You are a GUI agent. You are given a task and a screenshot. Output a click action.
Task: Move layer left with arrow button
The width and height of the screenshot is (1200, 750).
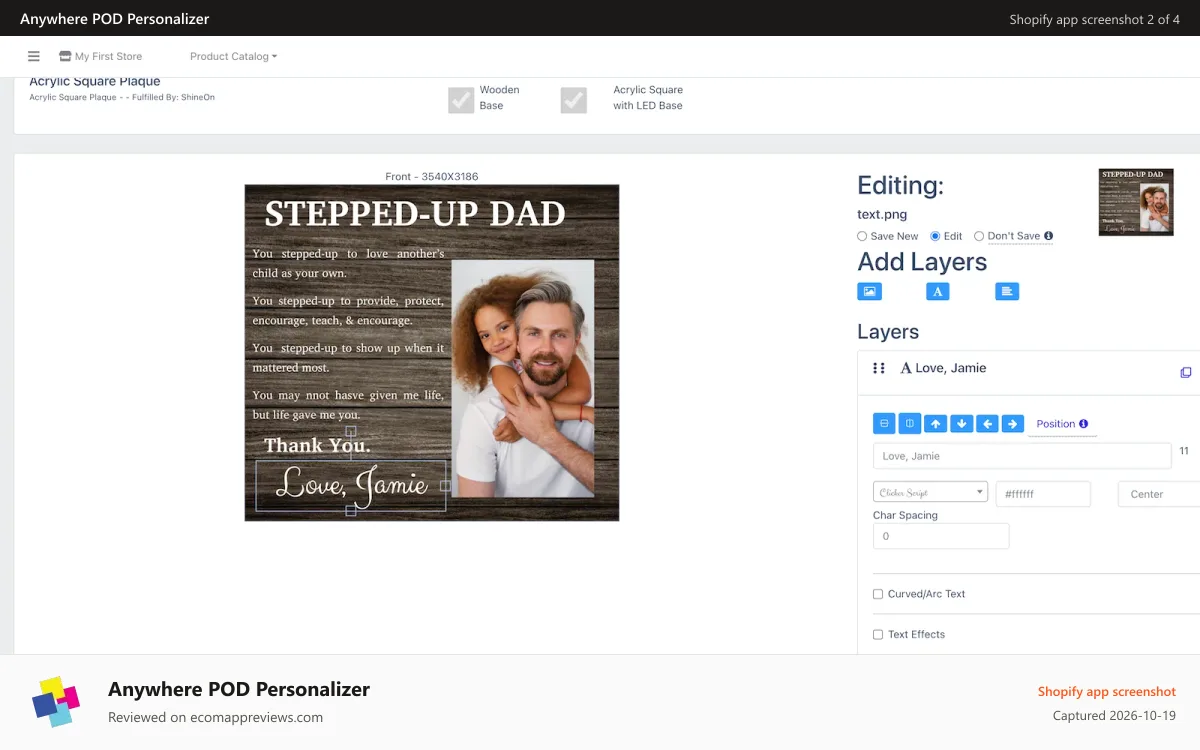pyautogui.click(x=988, y=424)
